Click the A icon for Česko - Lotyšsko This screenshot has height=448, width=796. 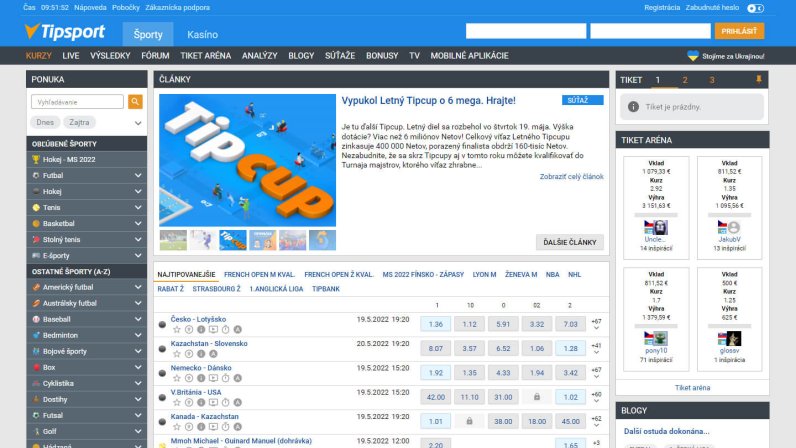pos(238,329)
